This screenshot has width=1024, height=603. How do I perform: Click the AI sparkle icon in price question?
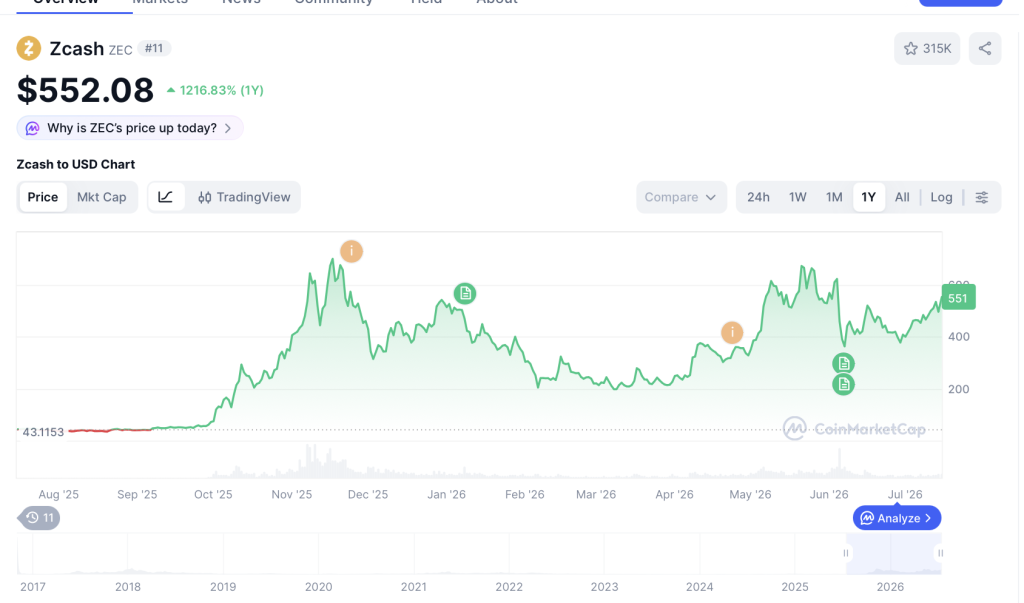[32, 128]
